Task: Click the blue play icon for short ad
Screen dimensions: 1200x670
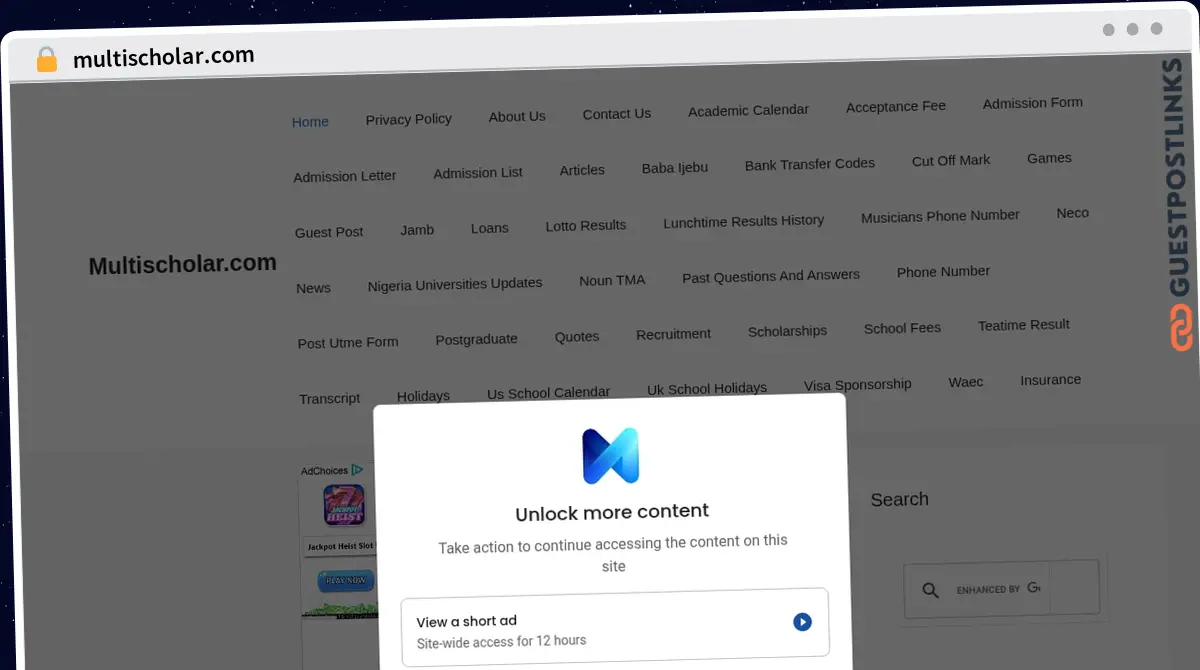Action: (x=802, y=622)
